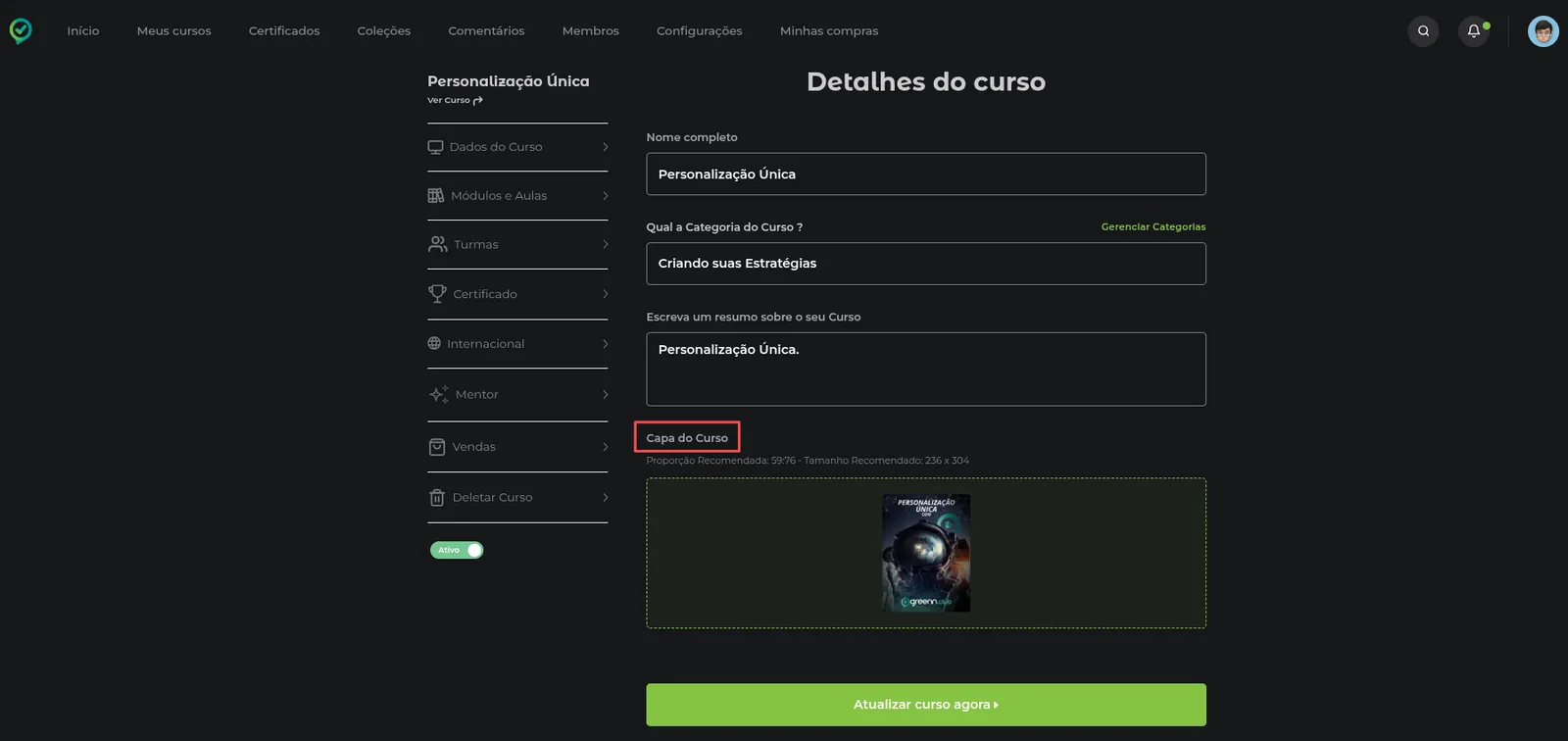Click the Nome completo input field
This screenshot has height=741, width=1568.
926,174
